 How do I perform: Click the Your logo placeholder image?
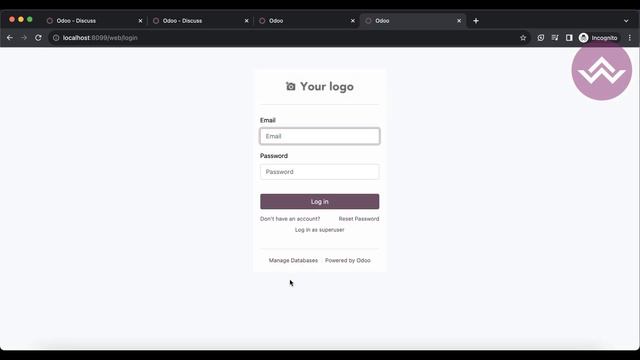pyautogui.click(x=320, y=87)
